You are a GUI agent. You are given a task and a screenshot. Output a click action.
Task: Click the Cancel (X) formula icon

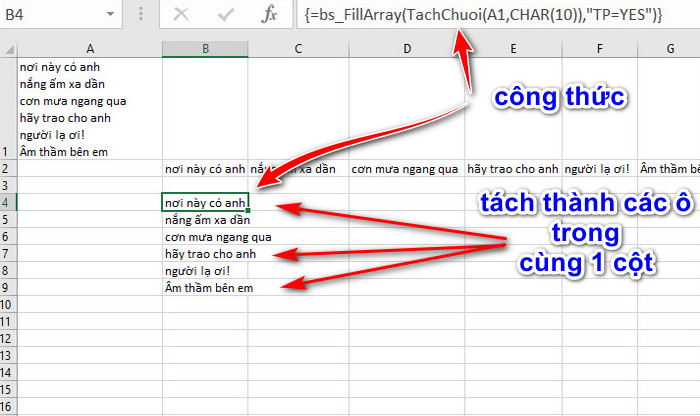tap(181, 14)
